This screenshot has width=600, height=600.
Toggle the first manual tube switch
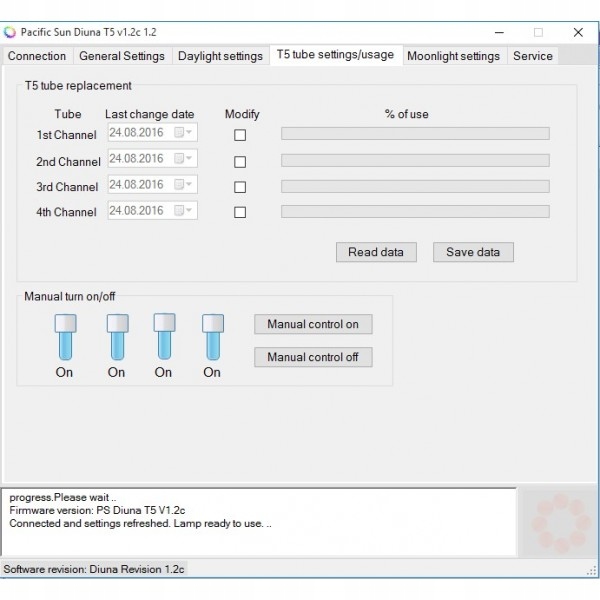point(65,337)
